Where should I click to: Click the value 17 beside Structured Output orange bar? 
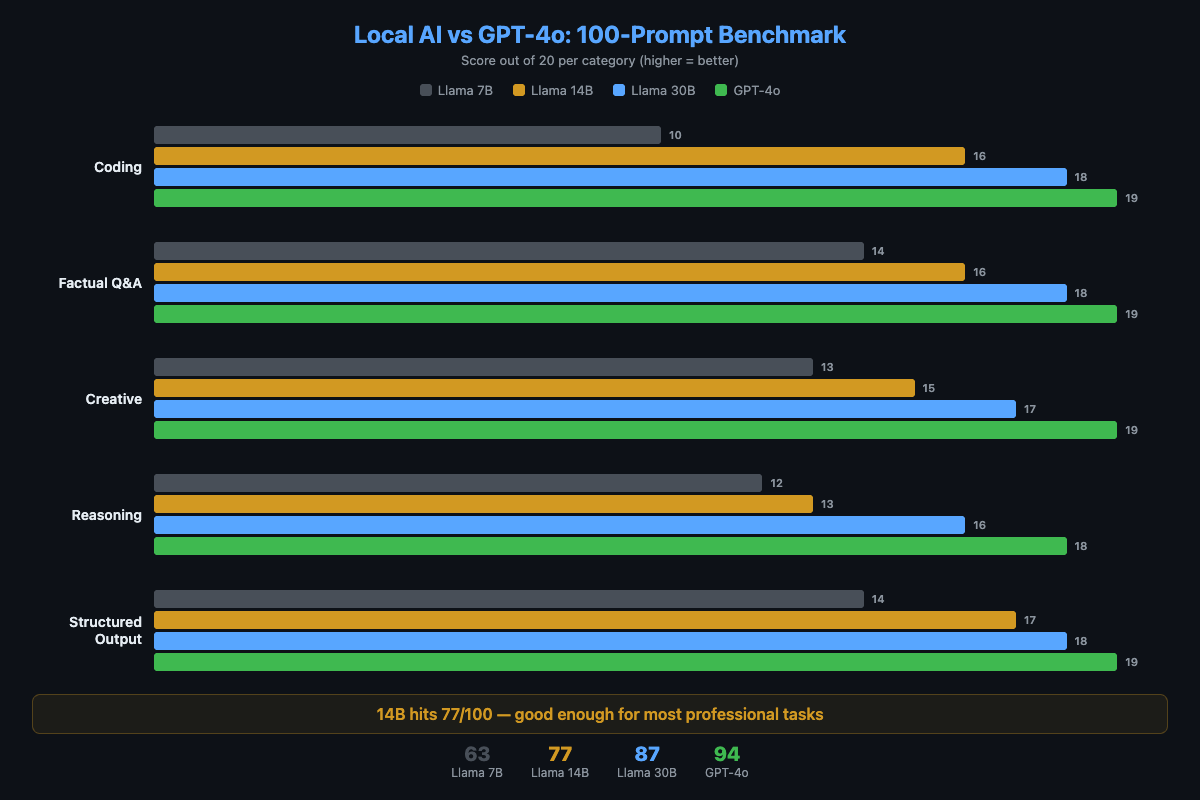click(x=1030, y=620)
